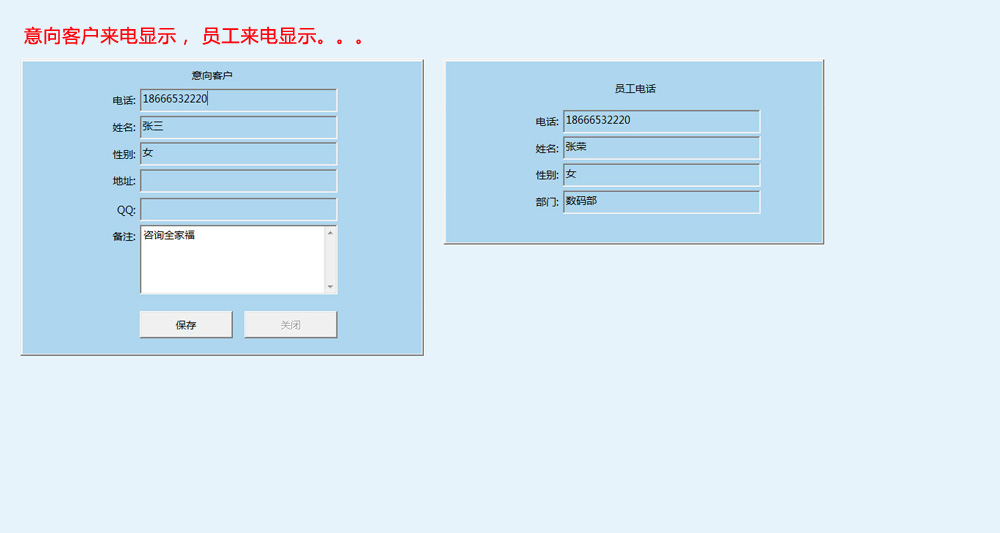The image size is (1000, 533).
Task: Select the 姓名 field containing 张三
Action: pyautogui.click(x=238, y=127)
